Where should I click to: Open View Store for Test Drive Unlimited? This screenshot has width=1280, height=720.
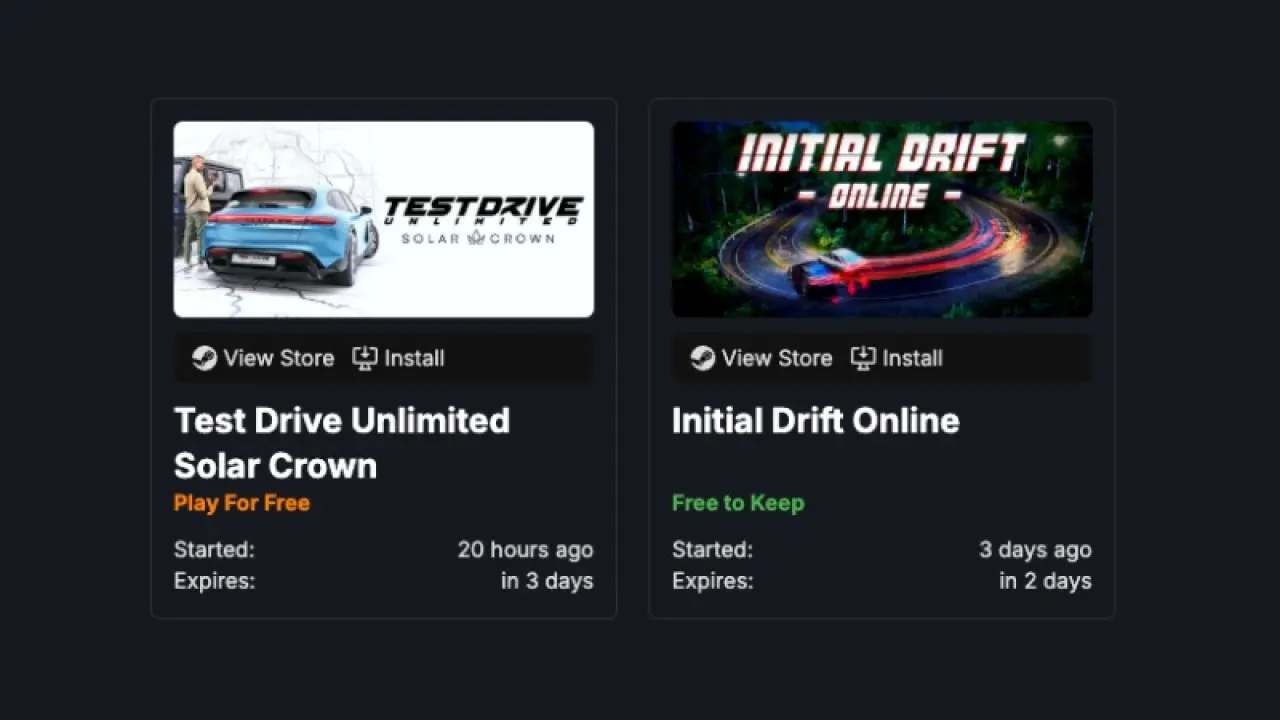(x=278, y=358)
